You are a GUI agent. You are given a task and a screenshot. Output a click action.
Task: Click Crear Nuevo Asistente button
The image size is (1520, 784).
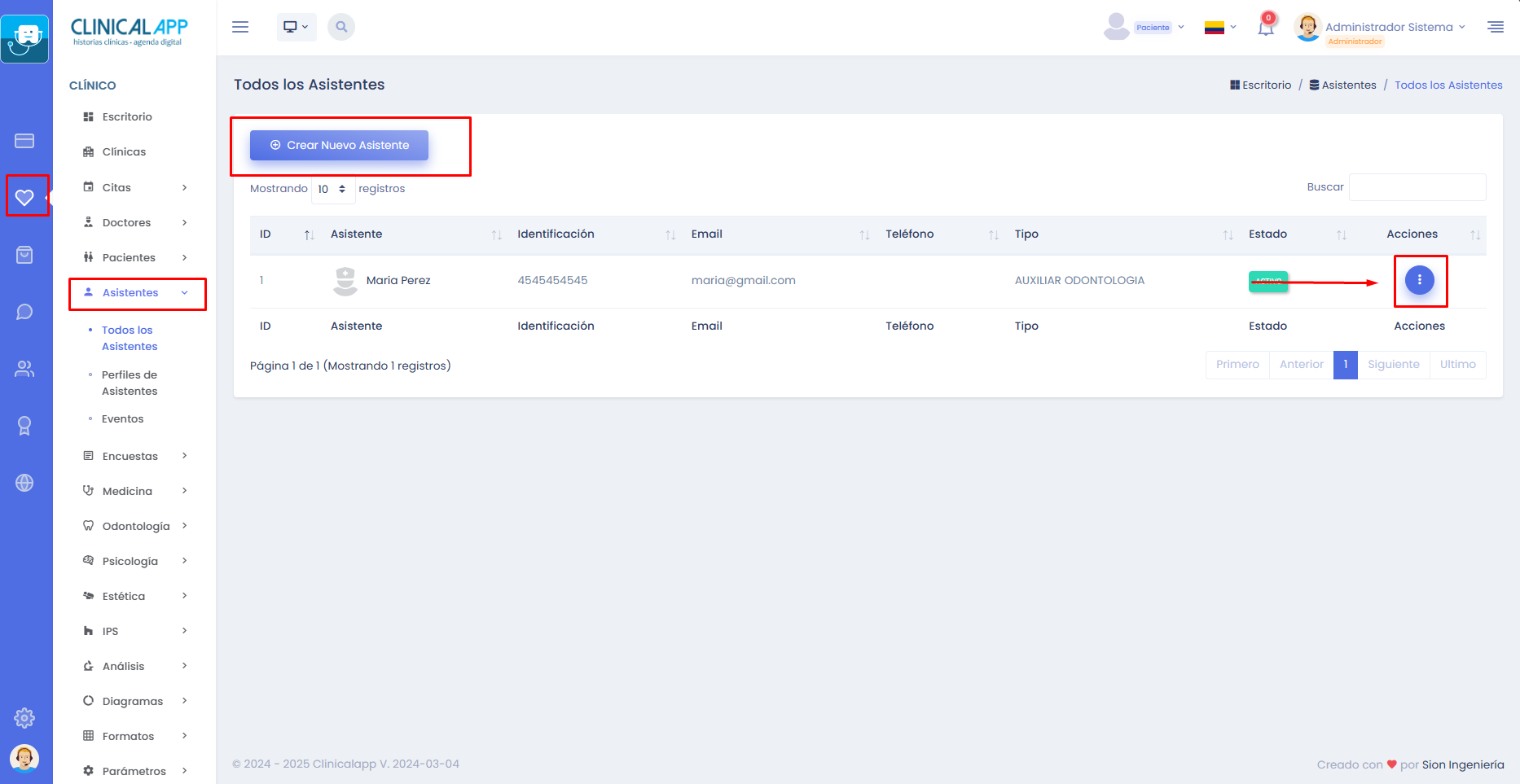[x=339, y=145]
